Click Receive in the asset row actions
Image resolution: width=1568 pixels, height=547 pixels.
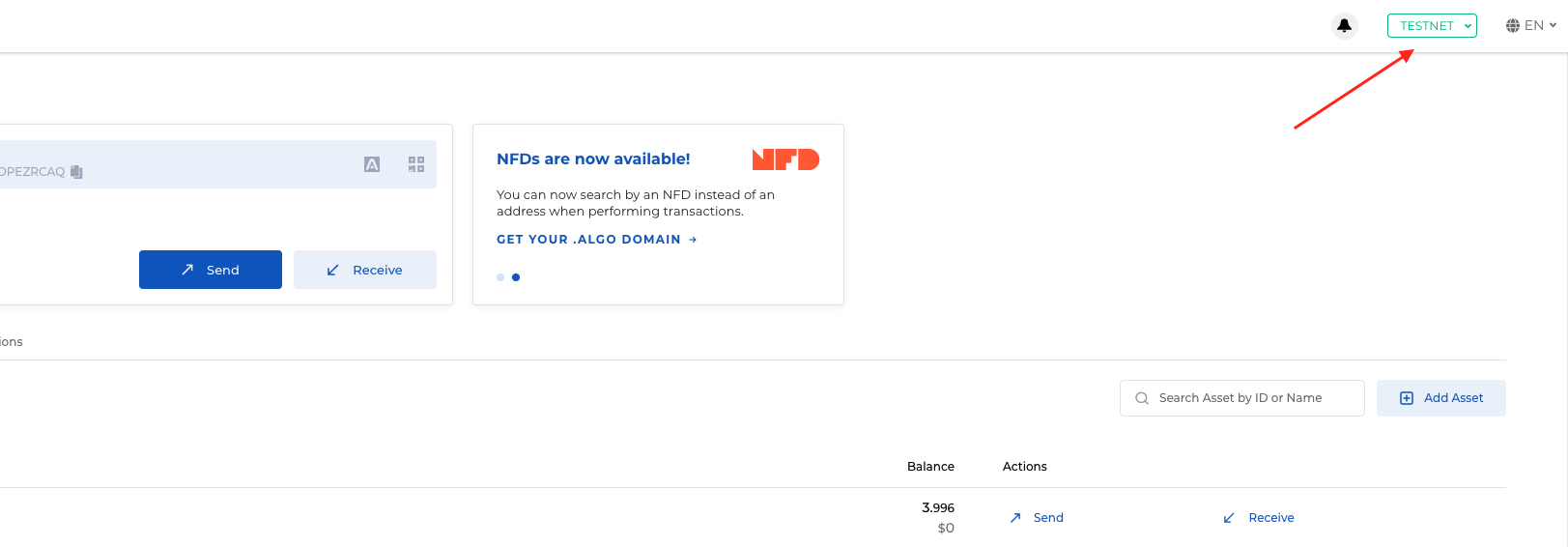pos(1259,518)
